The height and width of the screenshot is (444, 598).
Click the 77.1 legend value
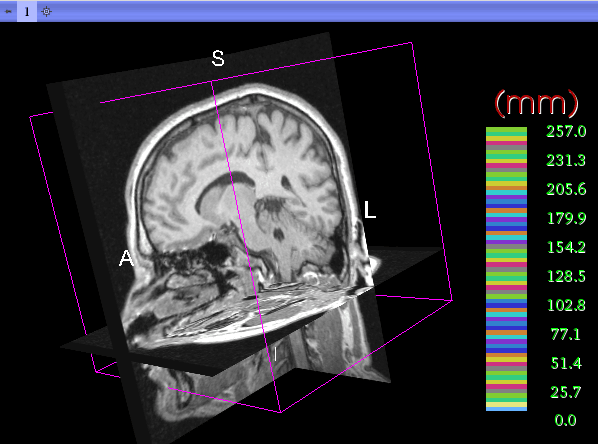click(566, 334)
